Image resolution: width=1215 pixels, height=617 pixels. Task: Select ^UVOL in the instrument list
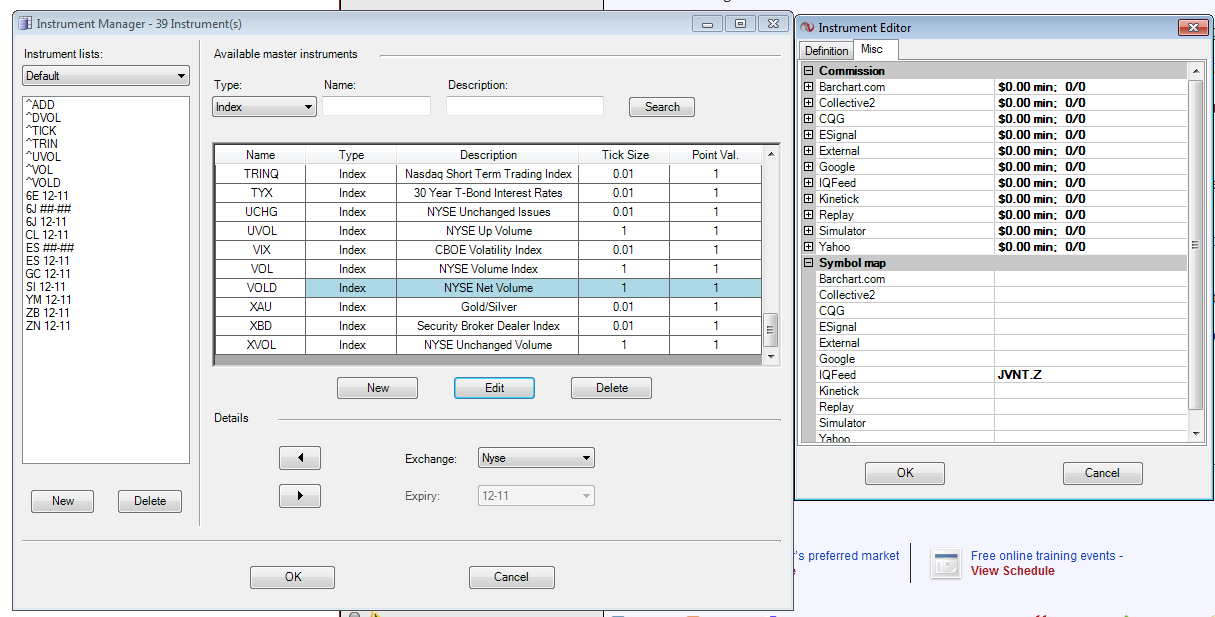tap(43, 157)
